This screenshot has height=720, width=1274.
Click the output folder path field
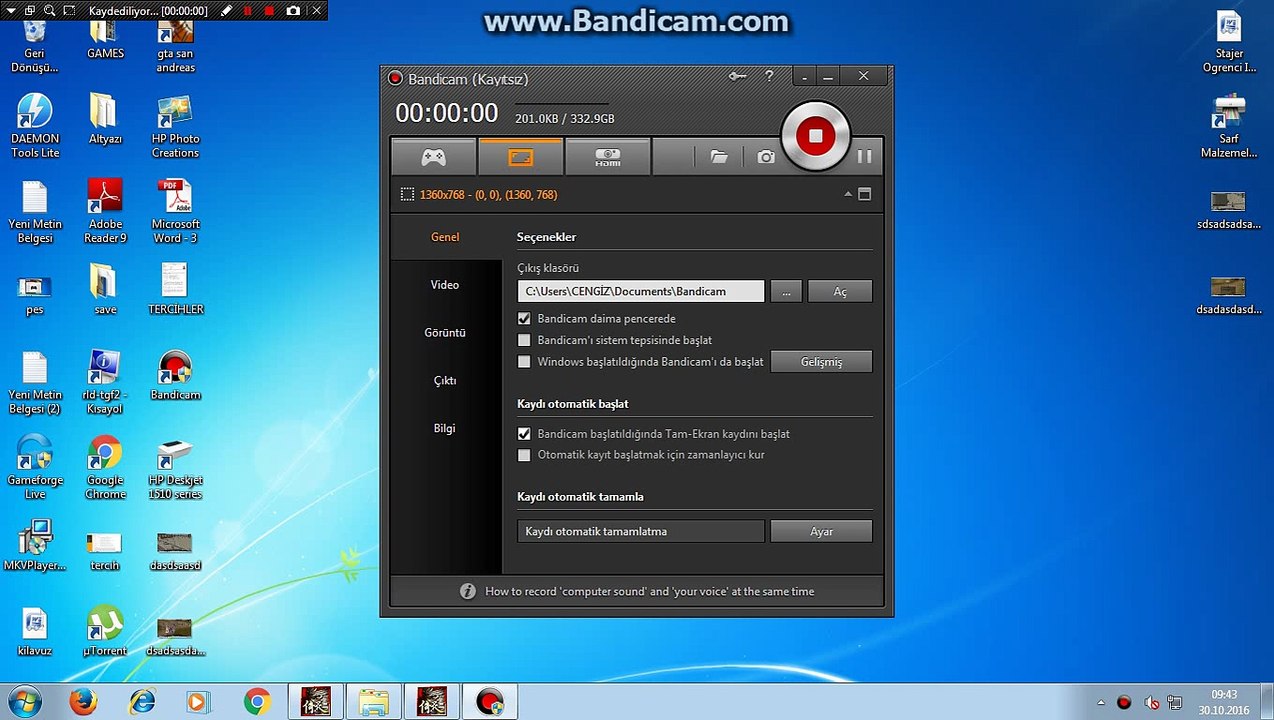pos(641,291)
